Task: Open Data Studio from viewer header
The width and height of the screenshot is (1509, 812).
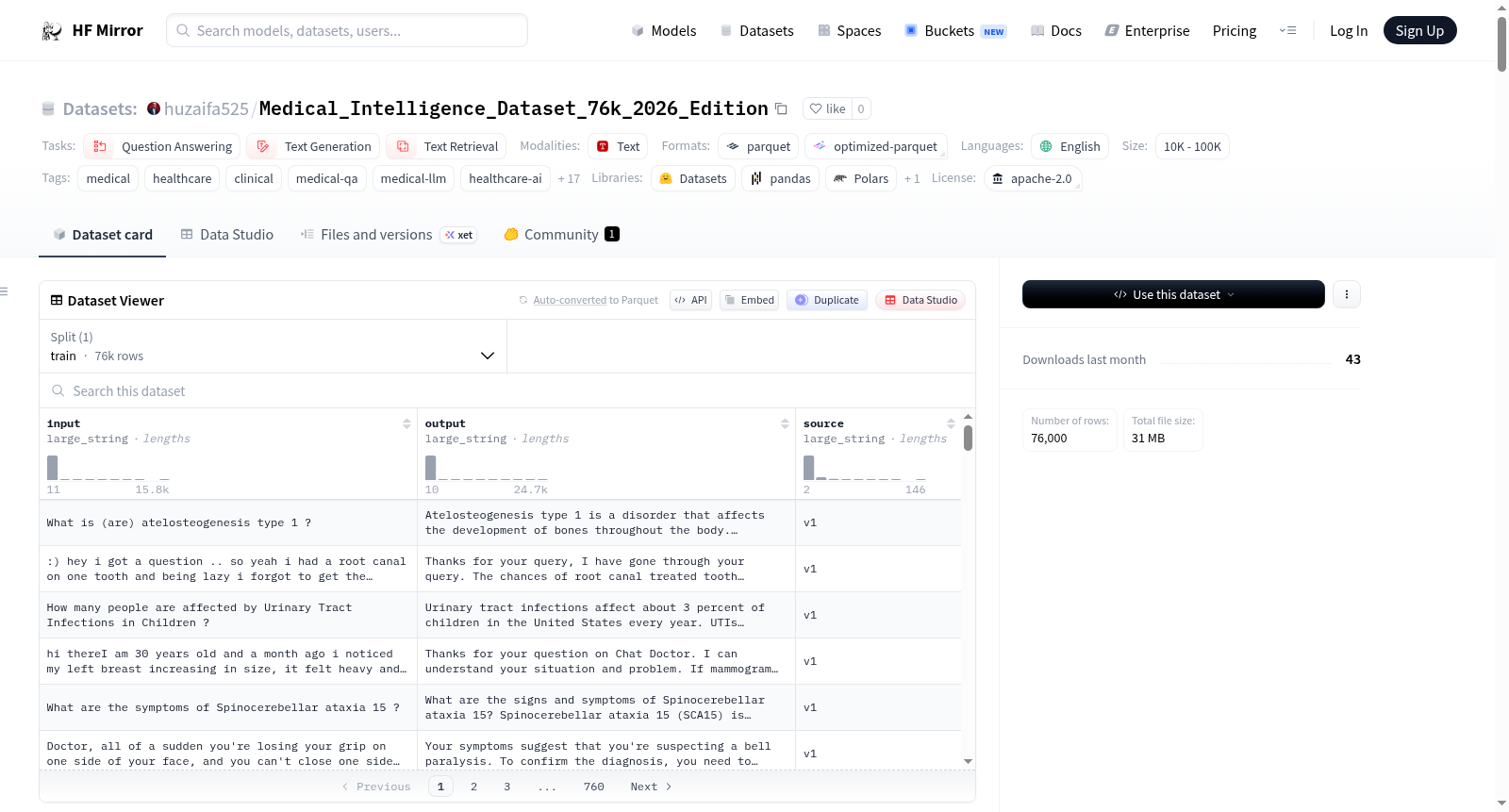Action: point(920,300)
